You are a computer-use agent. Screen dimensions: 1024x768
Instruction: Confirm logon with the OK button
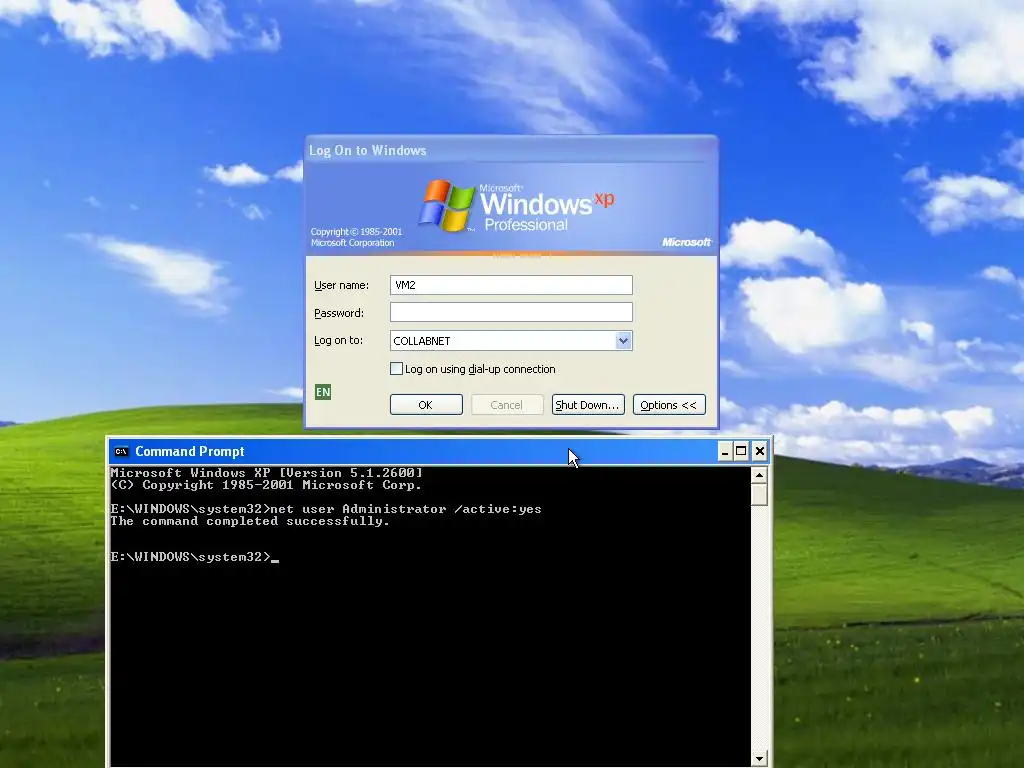[x=426, y=405]
